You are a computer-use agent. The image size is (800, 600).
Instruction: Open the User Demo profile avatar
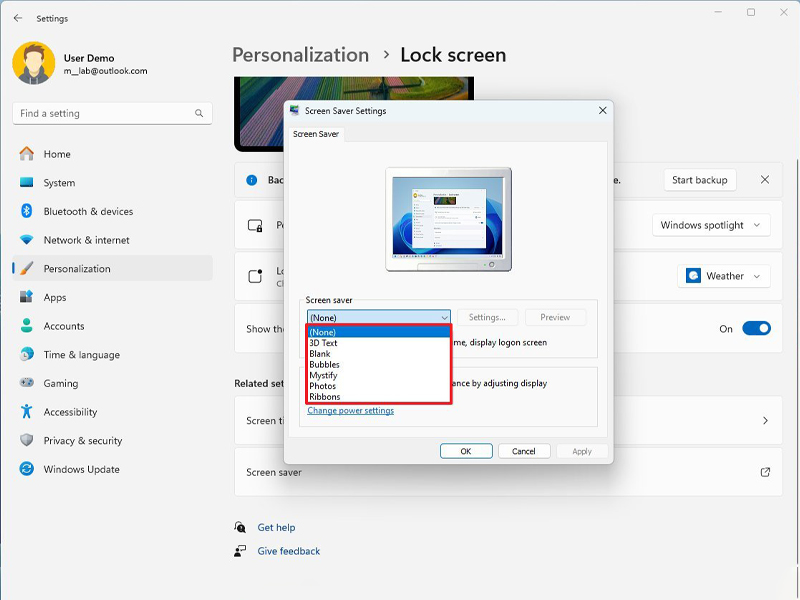[x=34, y=63]
